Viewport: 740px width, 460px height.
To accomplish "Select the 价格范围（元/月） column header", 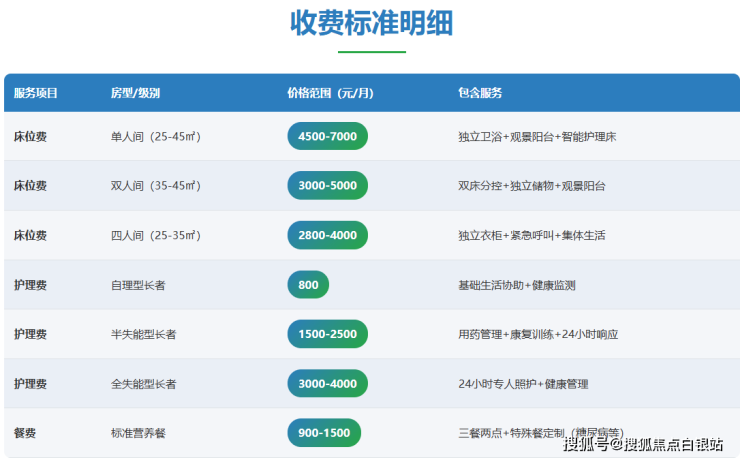I will click(x=330, y=93).
